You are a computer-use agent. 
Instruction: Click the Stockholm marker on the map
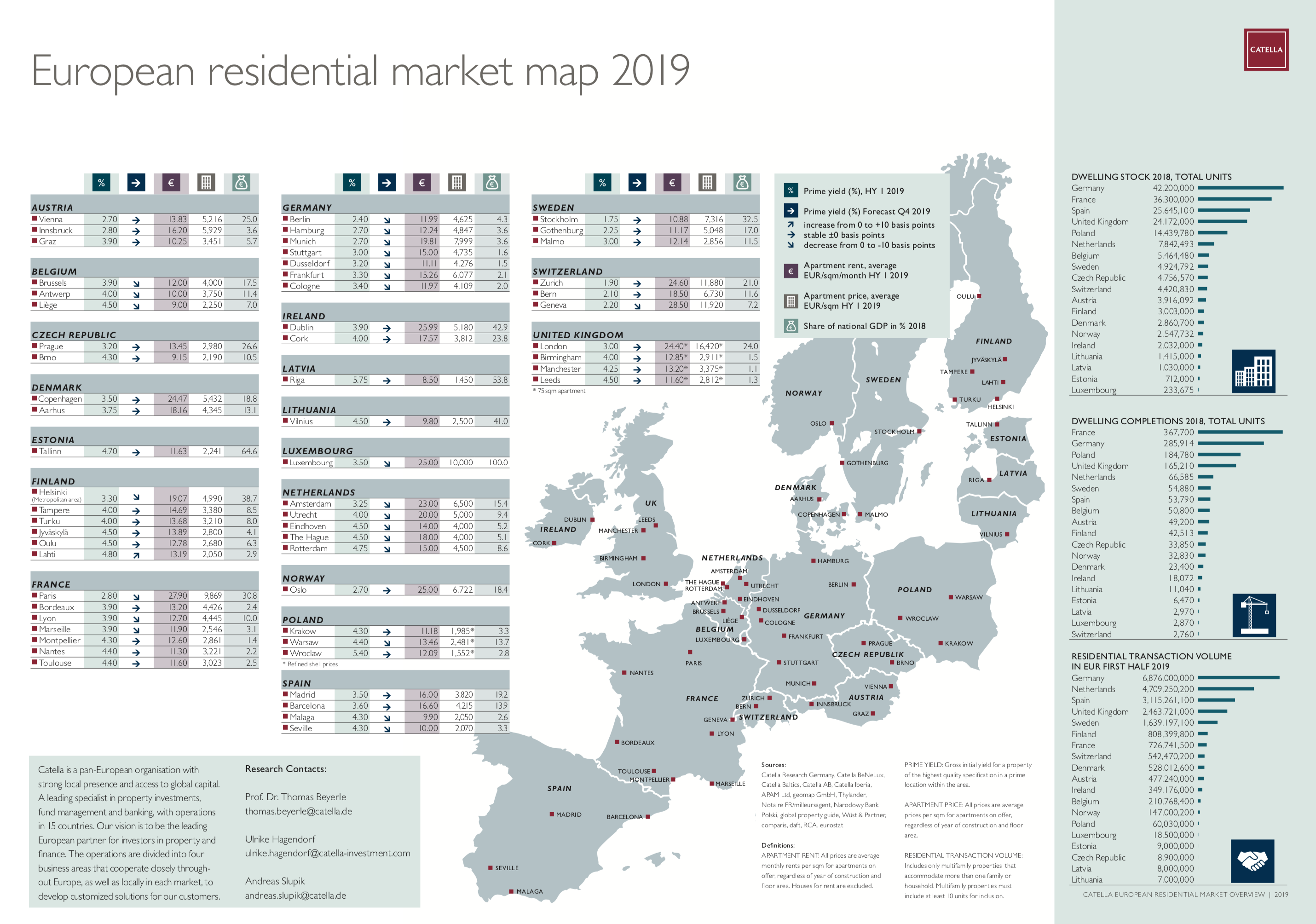(919, 432)
